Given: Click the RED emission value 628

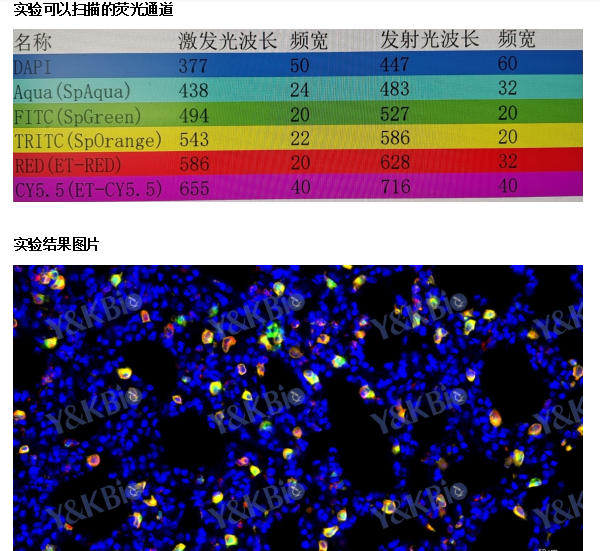Looking at the screenshot, I should (x=396, y=162).
